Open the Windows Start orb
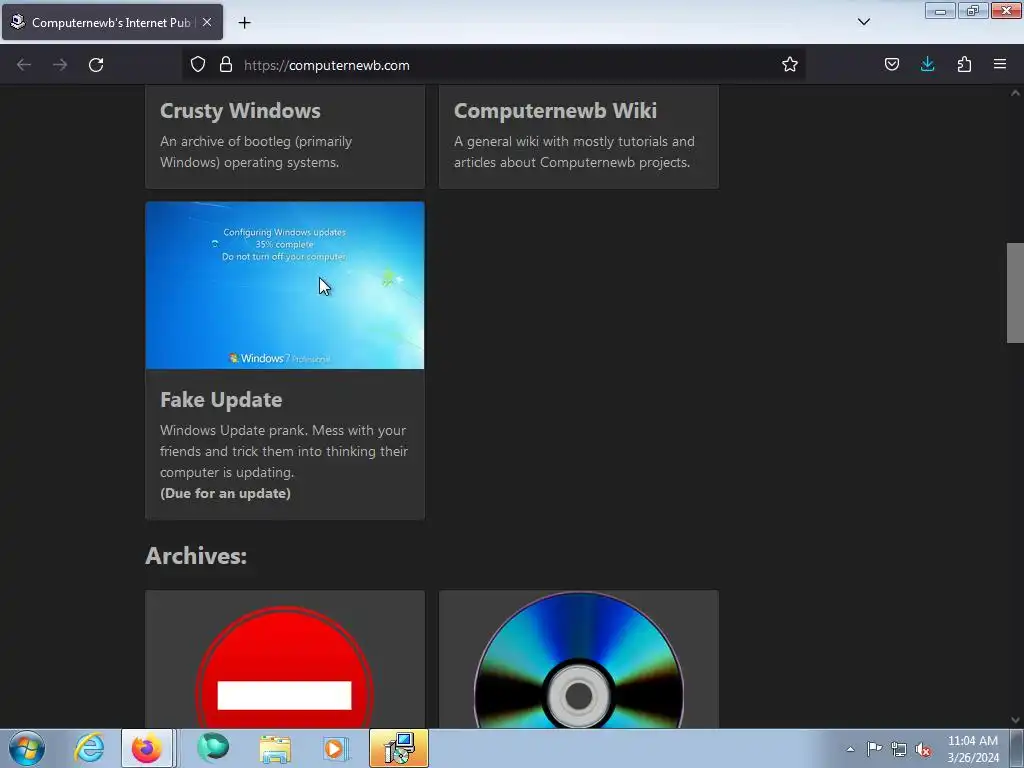This screenshot has width=1024, height=768. (x=27, y=748)
